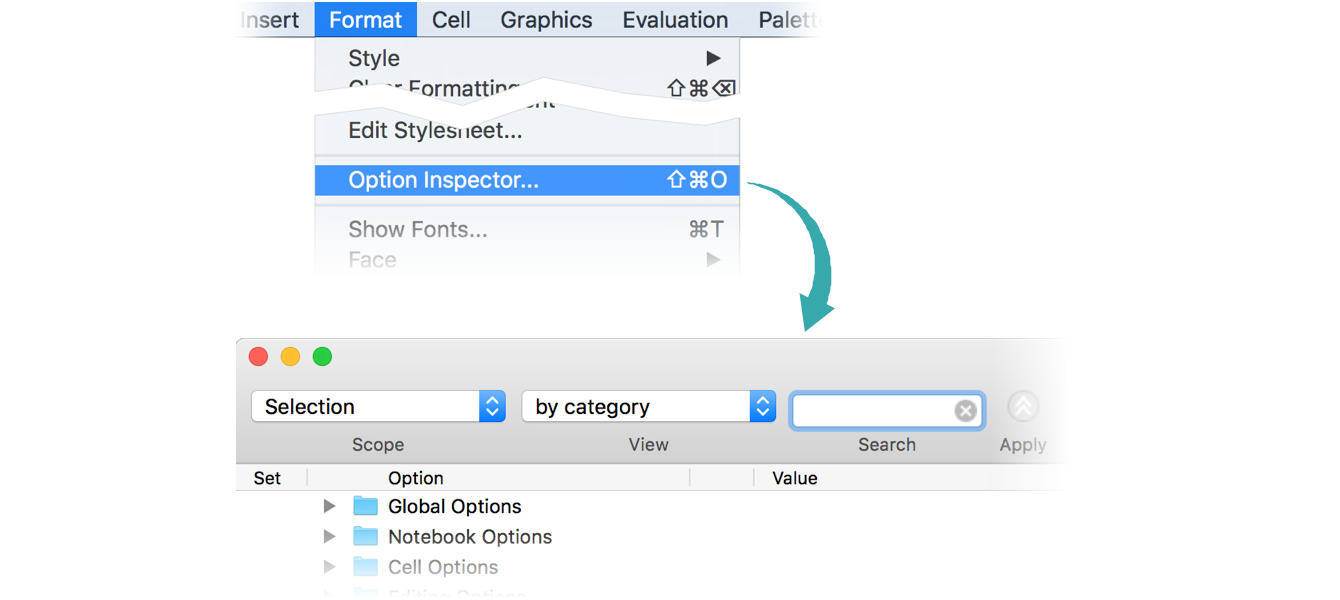
Task: Clear the search field with the X icon
Action: pyautogui.click(x=965, y=410)
